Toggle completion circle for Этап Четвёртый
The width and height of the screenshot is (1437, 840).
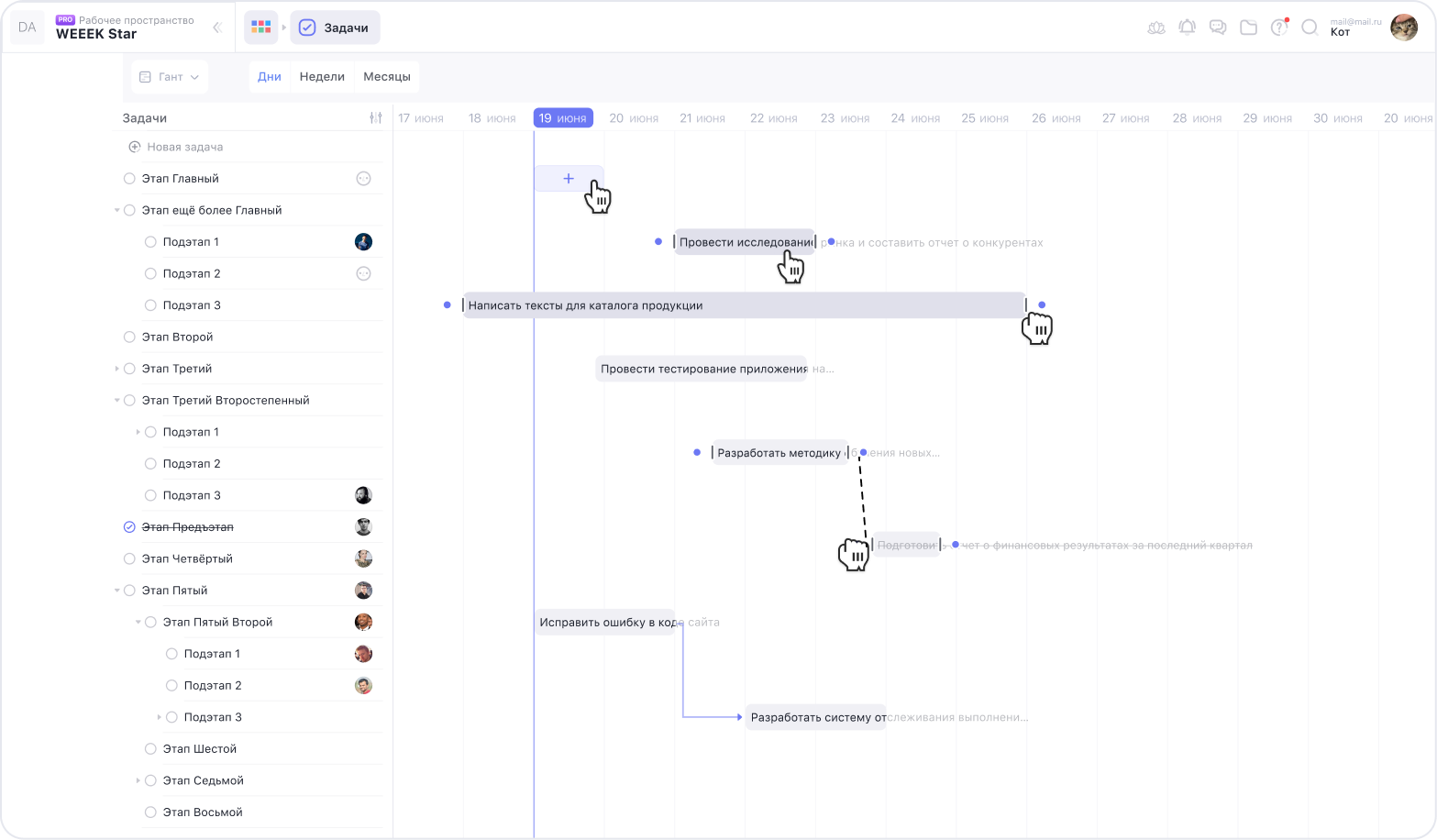pos(129,558)
